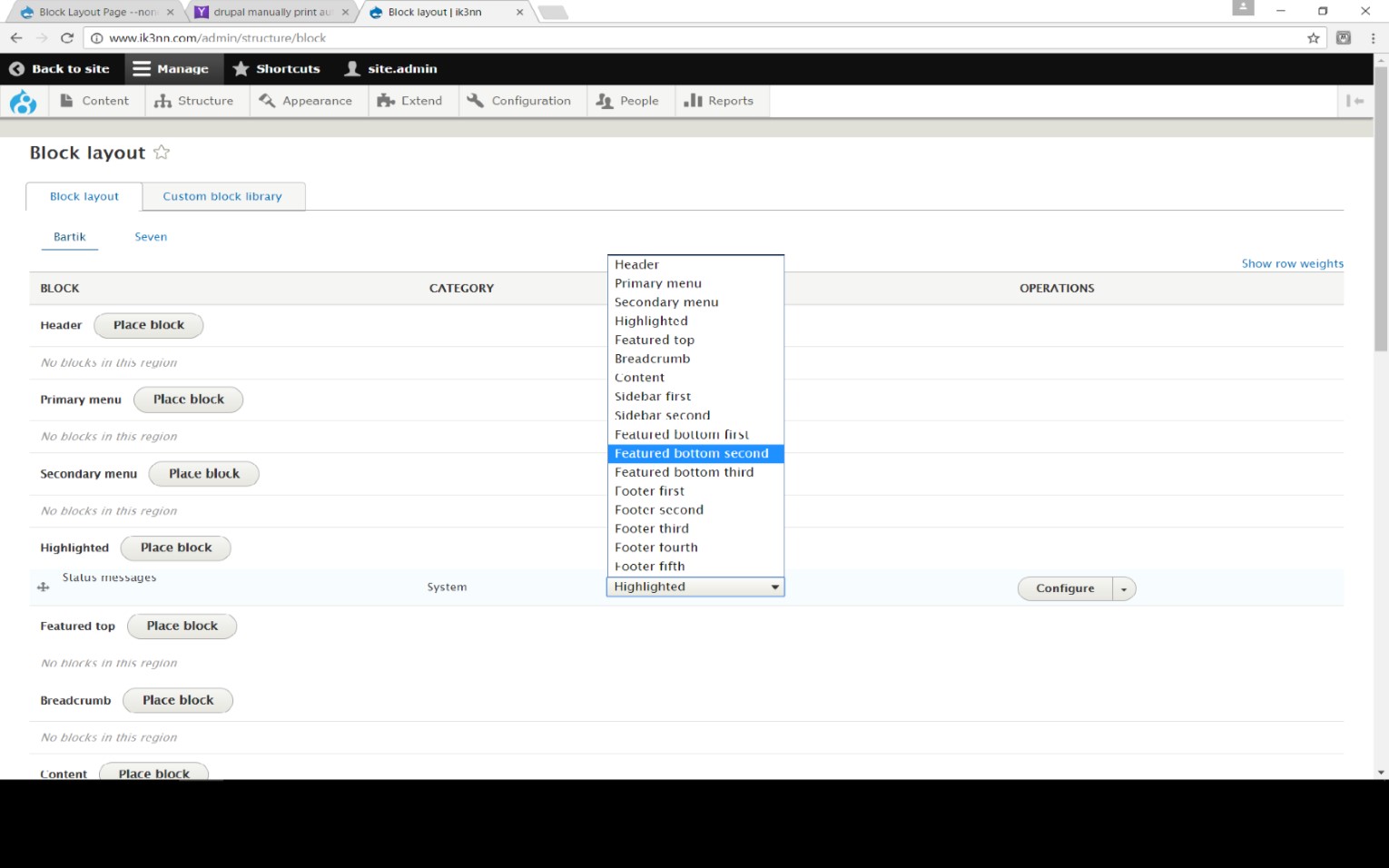
Task: Choose Header from region dropdown list
Action: point(695,264)
